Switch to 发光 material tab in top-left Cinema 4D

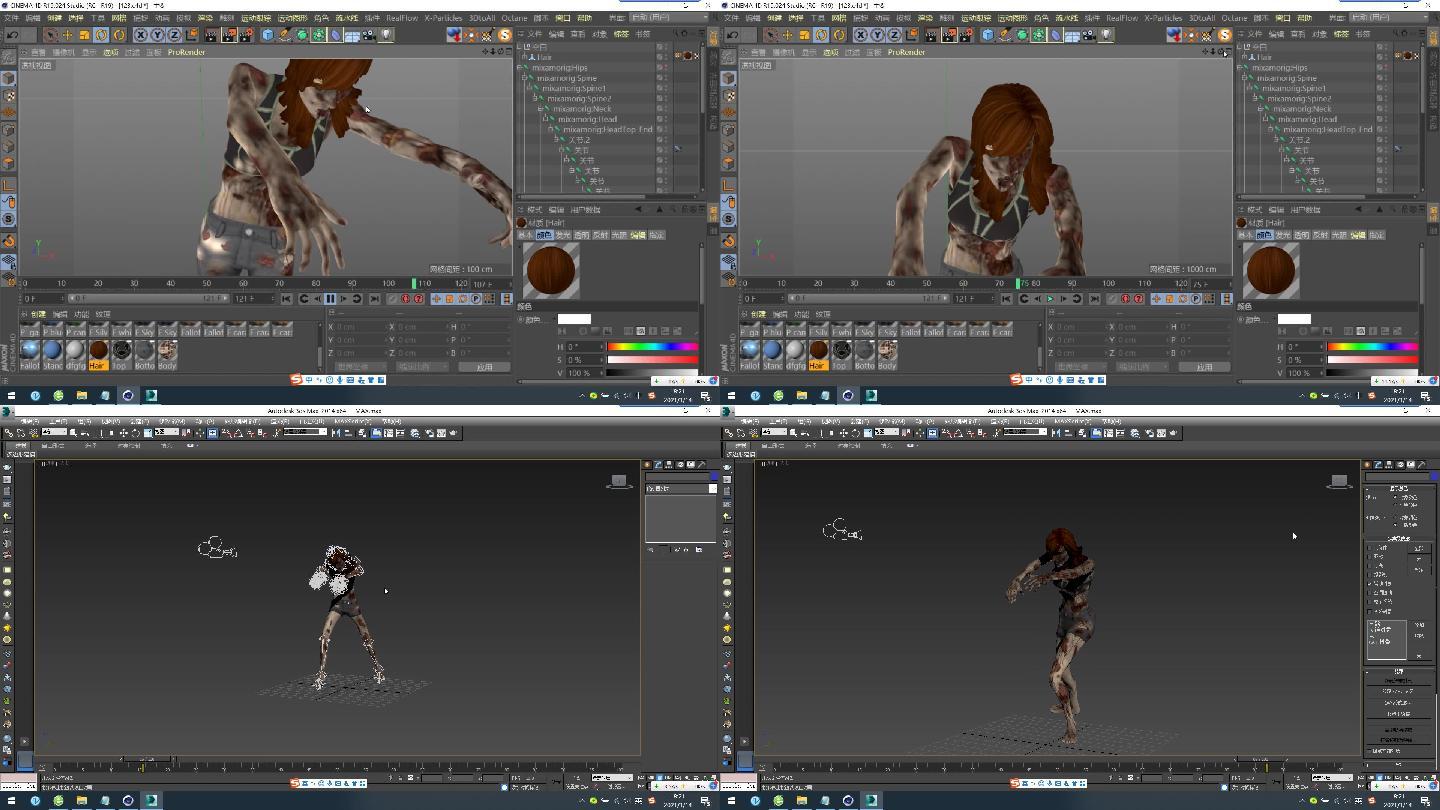(x=563, y=235)
